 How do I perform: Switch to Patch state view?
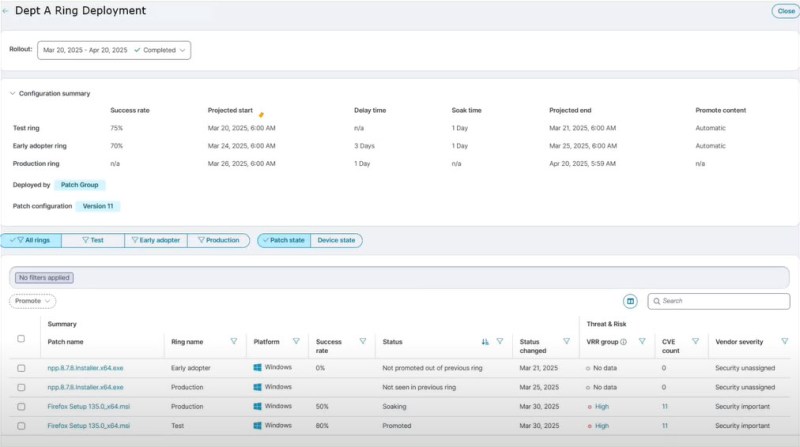coord(284,240)
